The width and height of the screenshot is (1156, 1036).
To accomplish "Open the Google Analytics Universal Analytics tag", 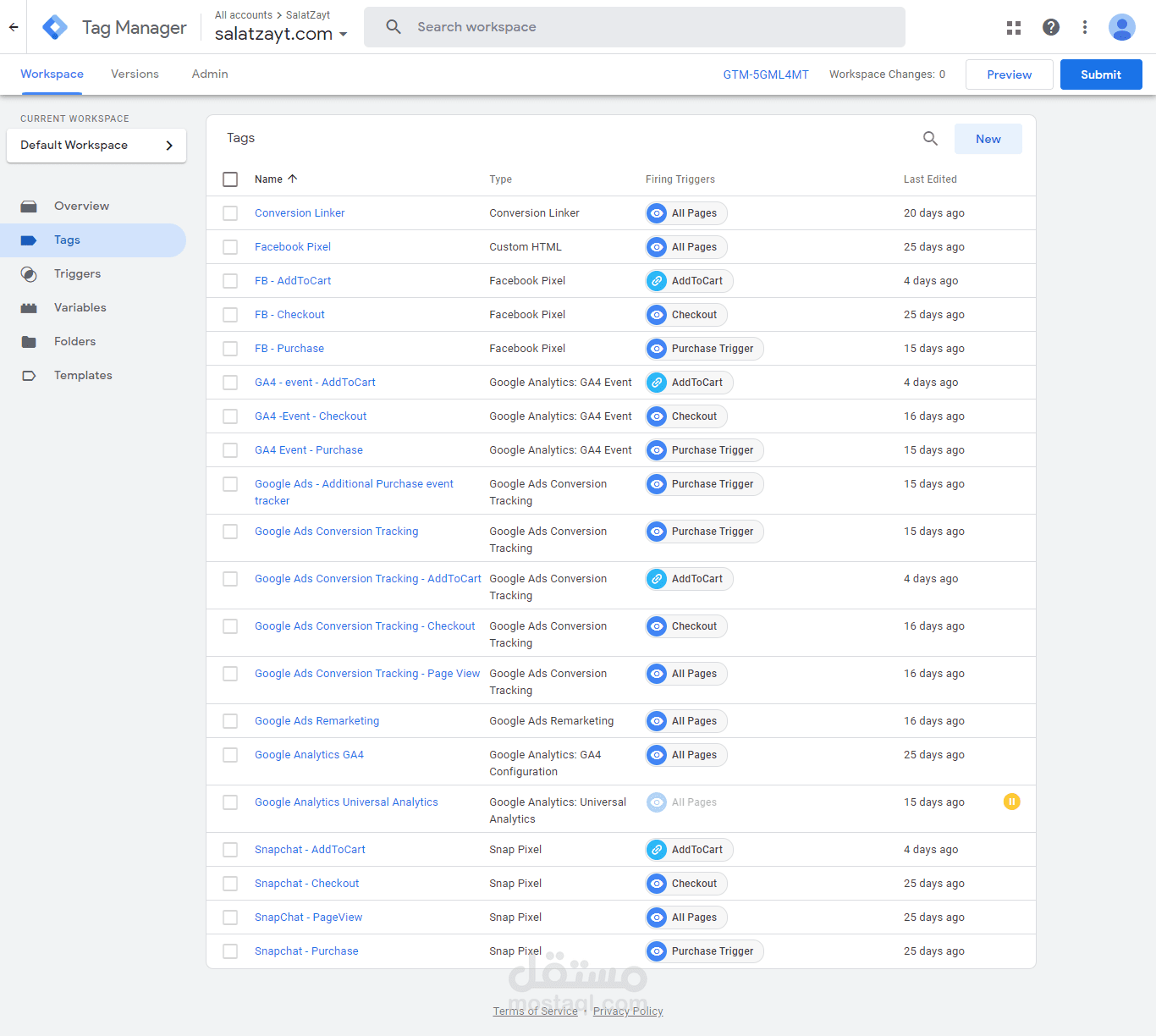I will pyautogui.click(x=346, y=802).
